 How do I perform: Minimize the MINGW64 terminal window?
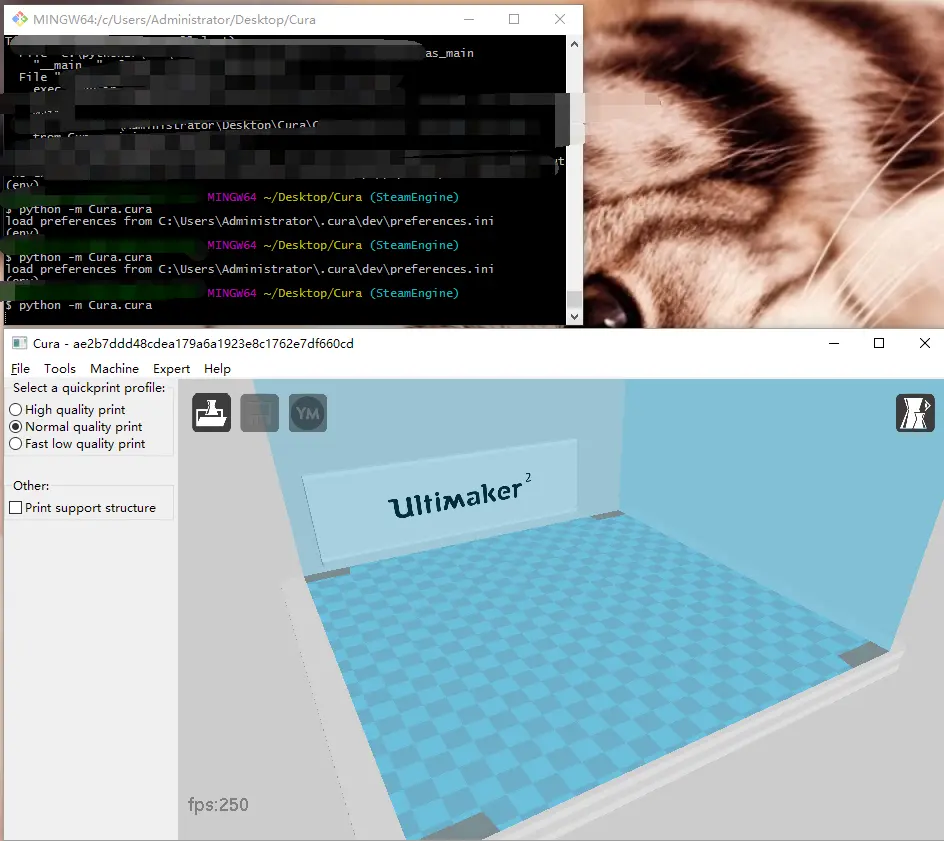click(x=469, y=19)
